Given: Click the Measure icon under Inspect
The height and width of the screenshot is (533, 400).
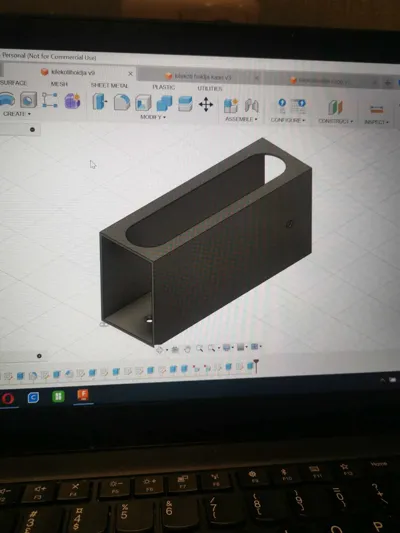Looking at the screenshot, I should click(x=377, y=109).
